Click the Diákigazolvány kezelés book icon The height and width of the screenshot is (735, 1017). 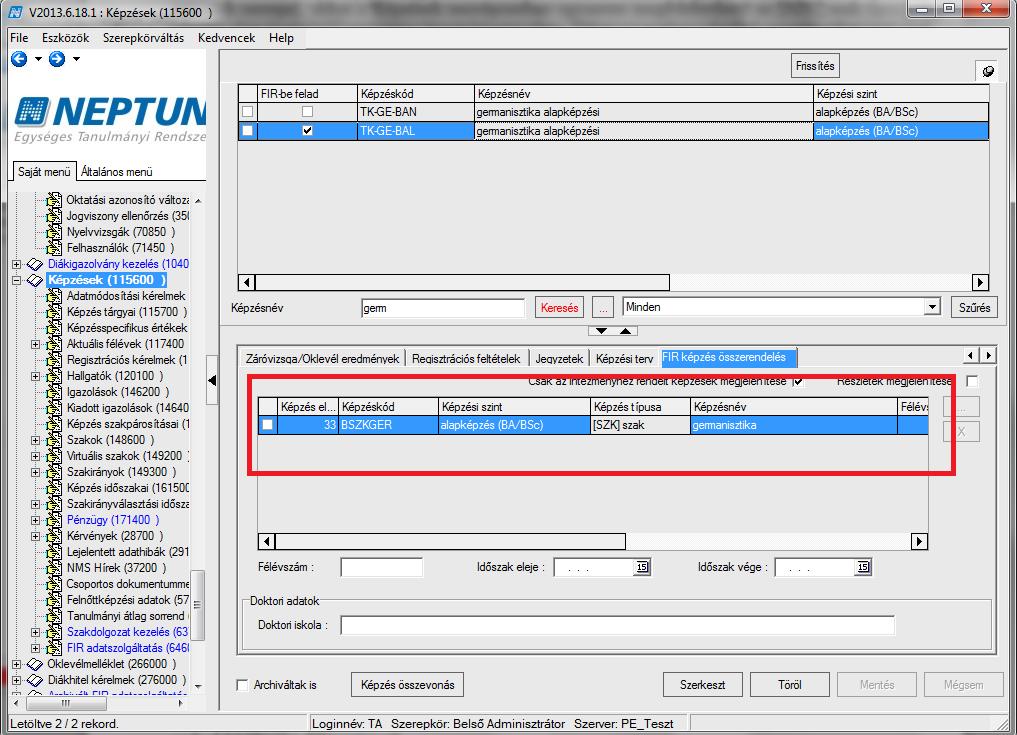pyautogui.click(x=34, y=264)
